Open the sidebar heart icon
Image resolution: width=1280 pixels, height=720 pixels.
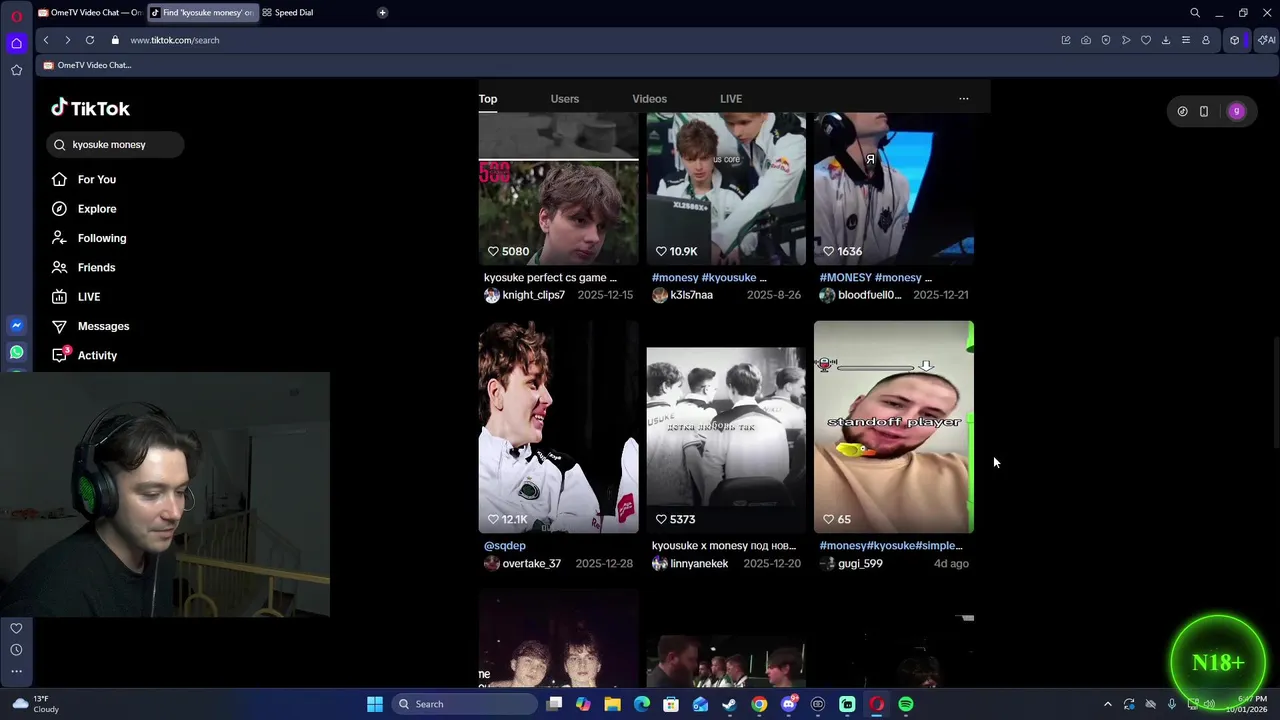click(x=16, y=628)
